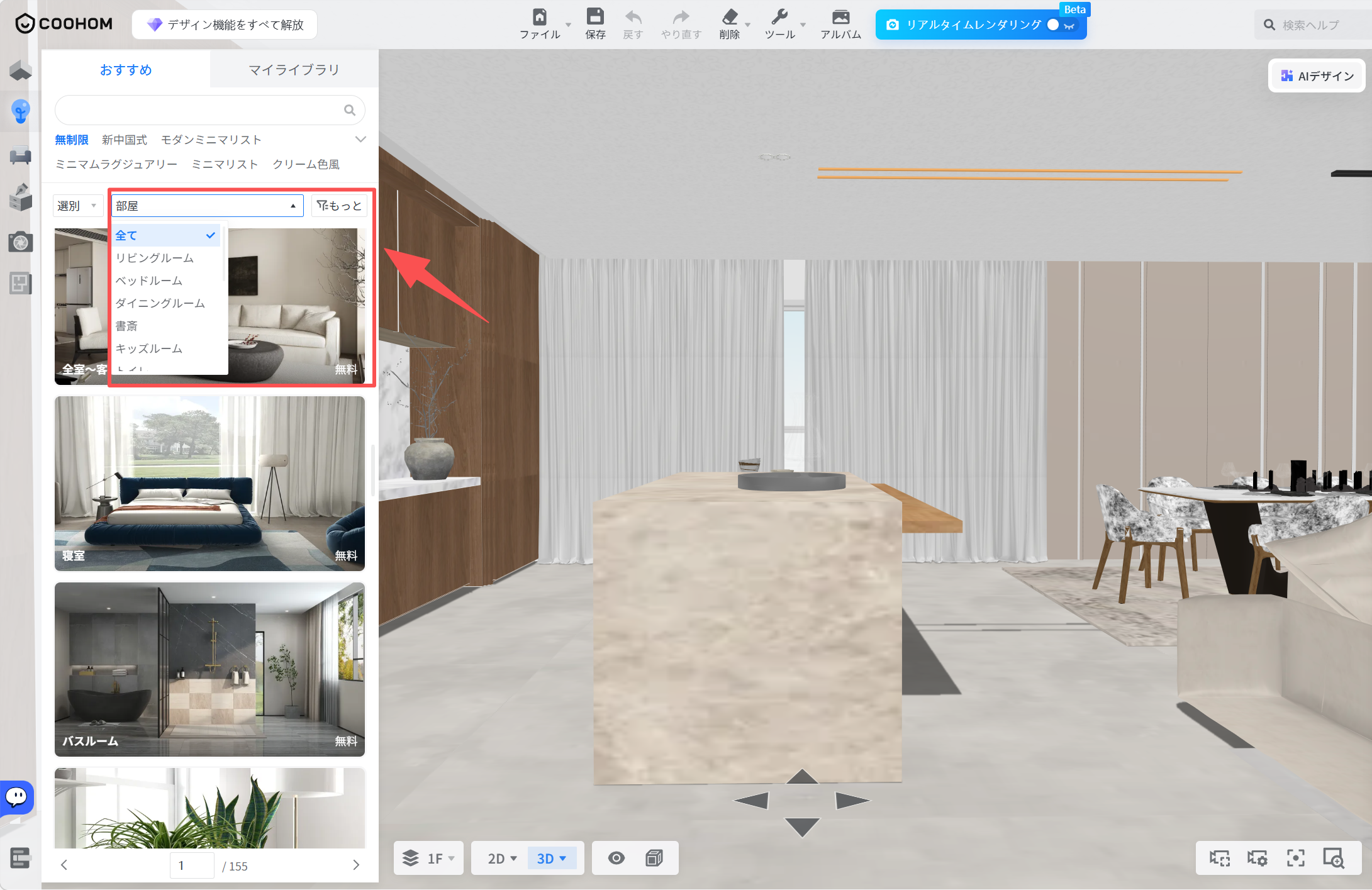The width and height of the screenshot is (1372, 890).
Task: Open the custom design pen-box sidebar icon
Action: click(x=21, y=197)
